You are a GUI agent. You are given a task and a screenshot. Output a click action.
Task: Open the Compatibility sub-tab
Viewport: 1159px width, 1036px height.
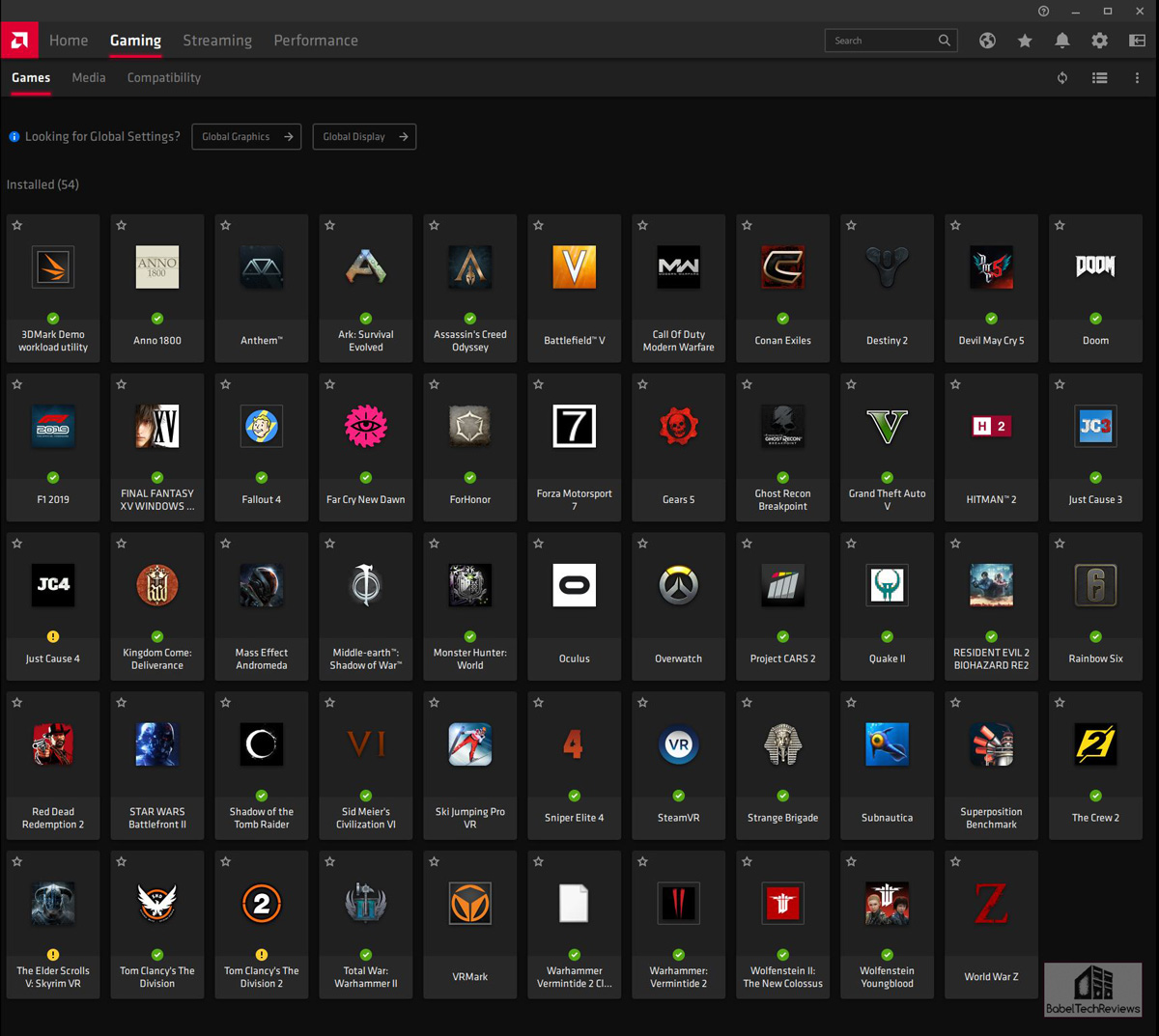[x=164, y=78]
